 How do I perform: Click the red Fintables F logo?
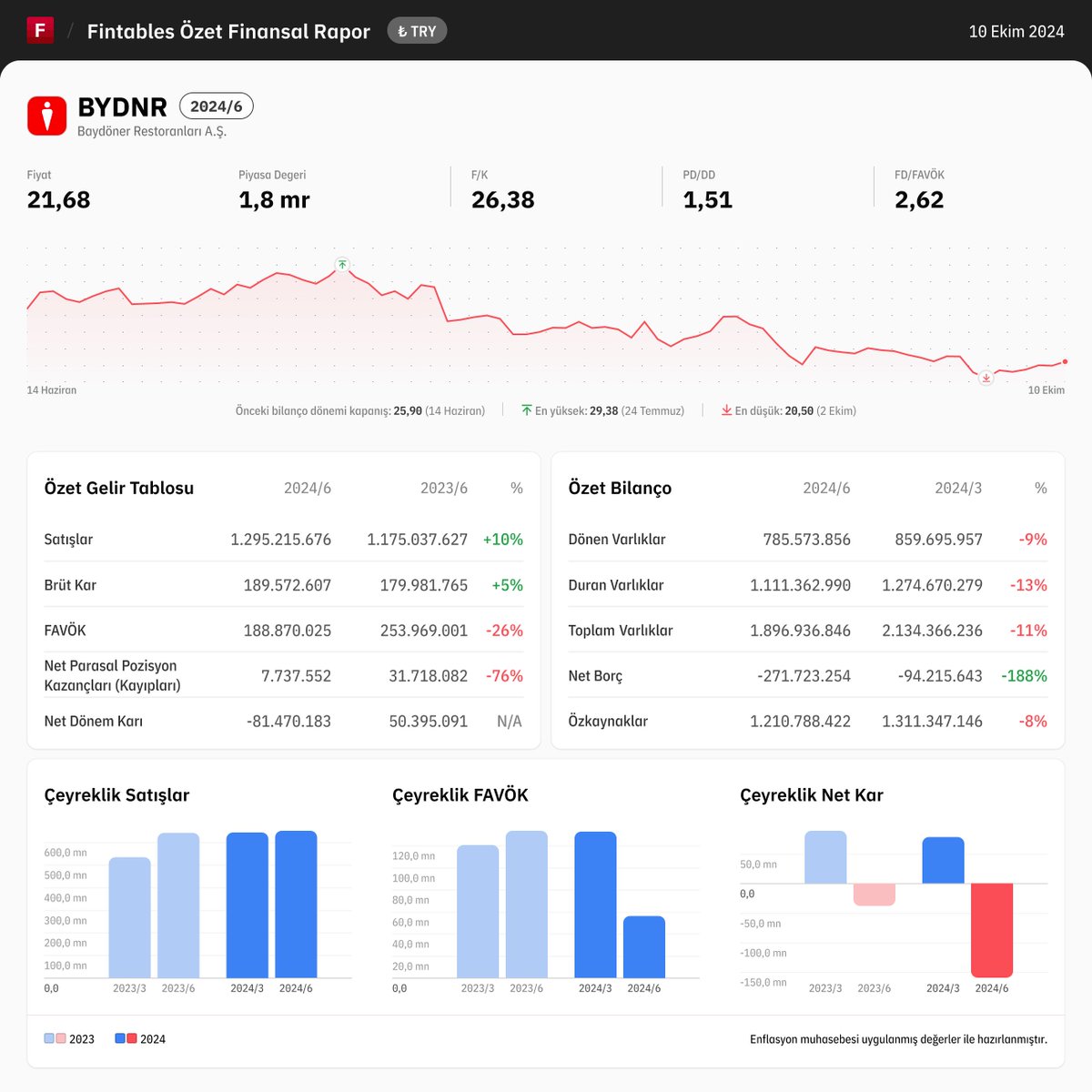40,30
